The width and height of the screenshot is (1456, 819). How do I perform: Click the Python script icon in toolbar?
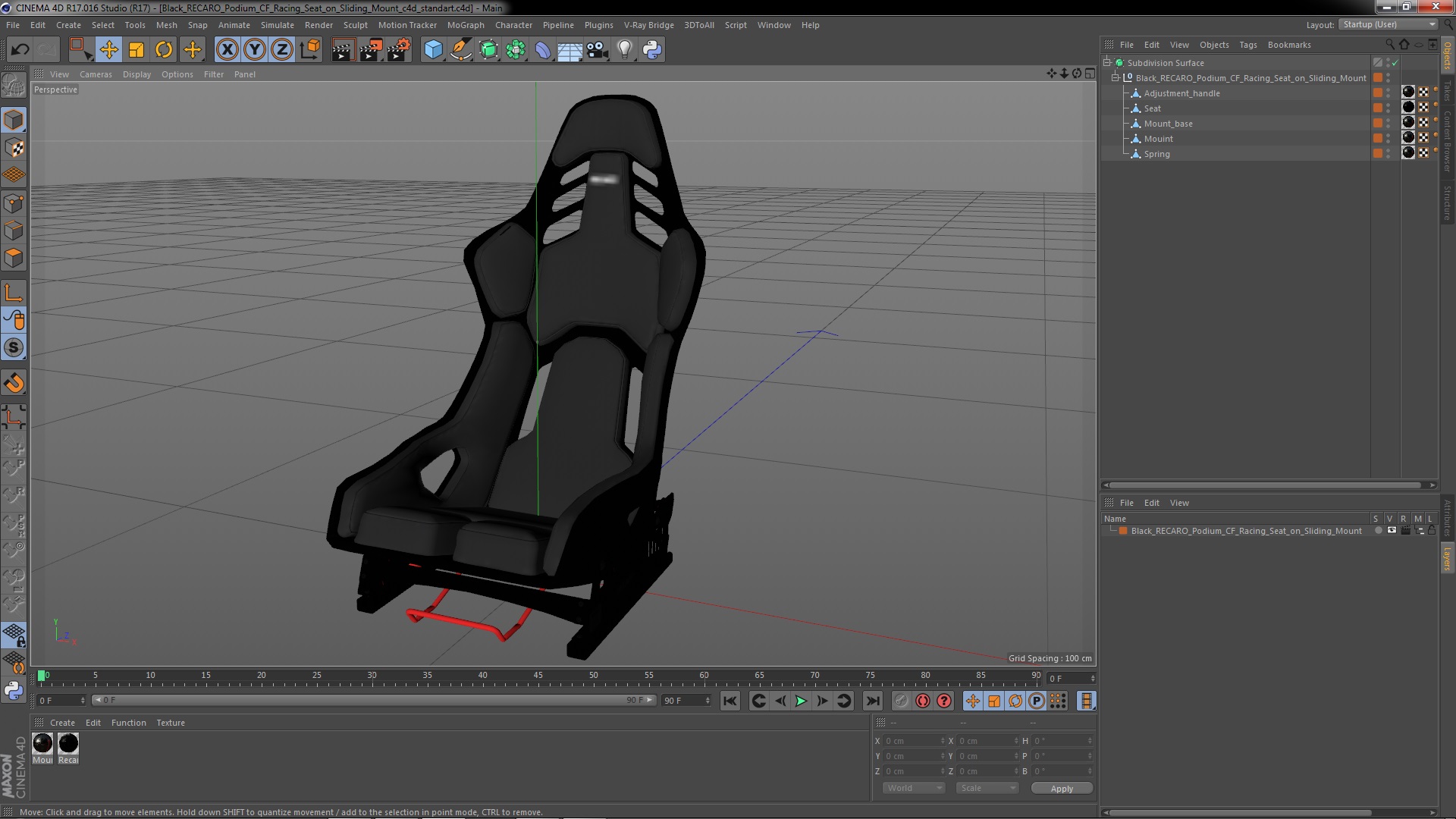coord(652,50)
